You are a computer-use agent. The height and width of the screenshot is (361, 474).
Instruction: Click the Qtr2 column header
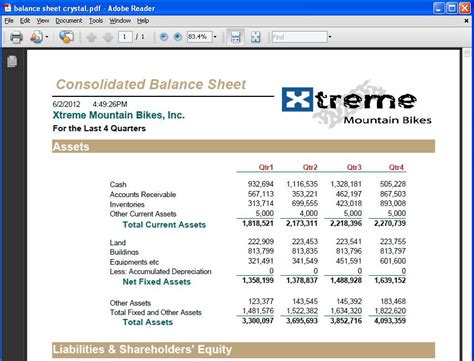click(310, 167)
